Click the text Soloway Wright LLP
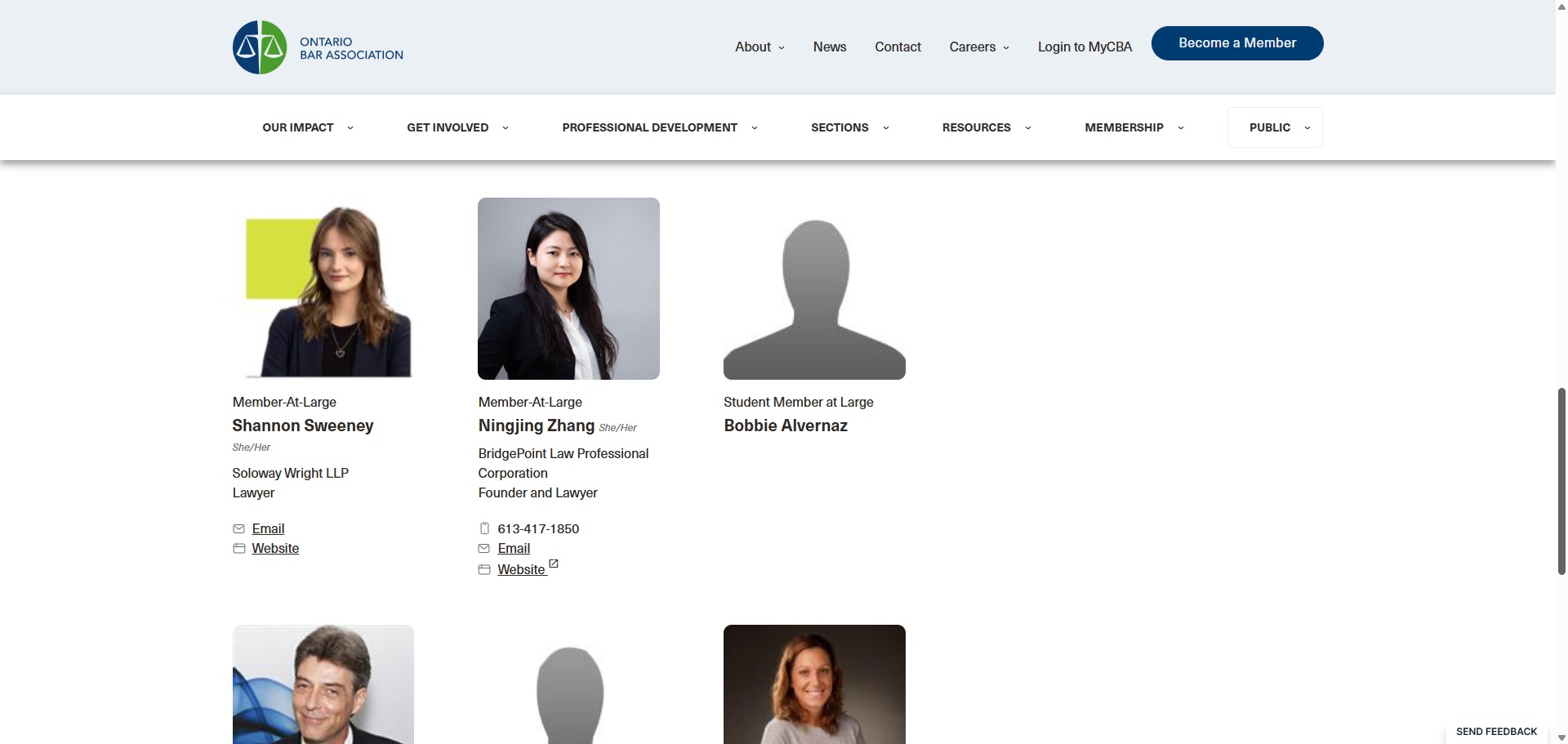The width and height of the screenshot is (1568, 744). coord(290,474)
